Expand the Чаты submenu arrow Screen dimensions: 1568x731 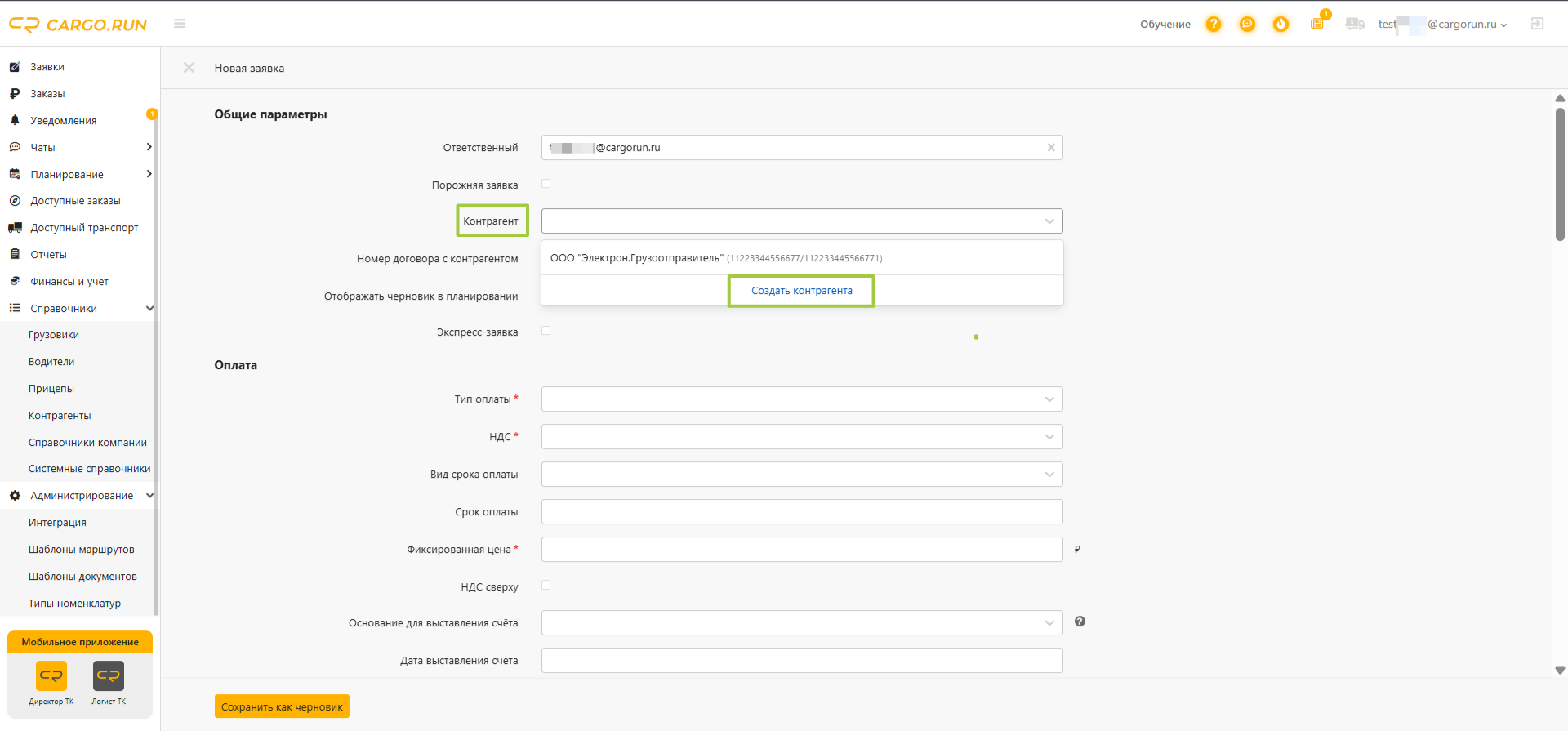coord(149,147)
